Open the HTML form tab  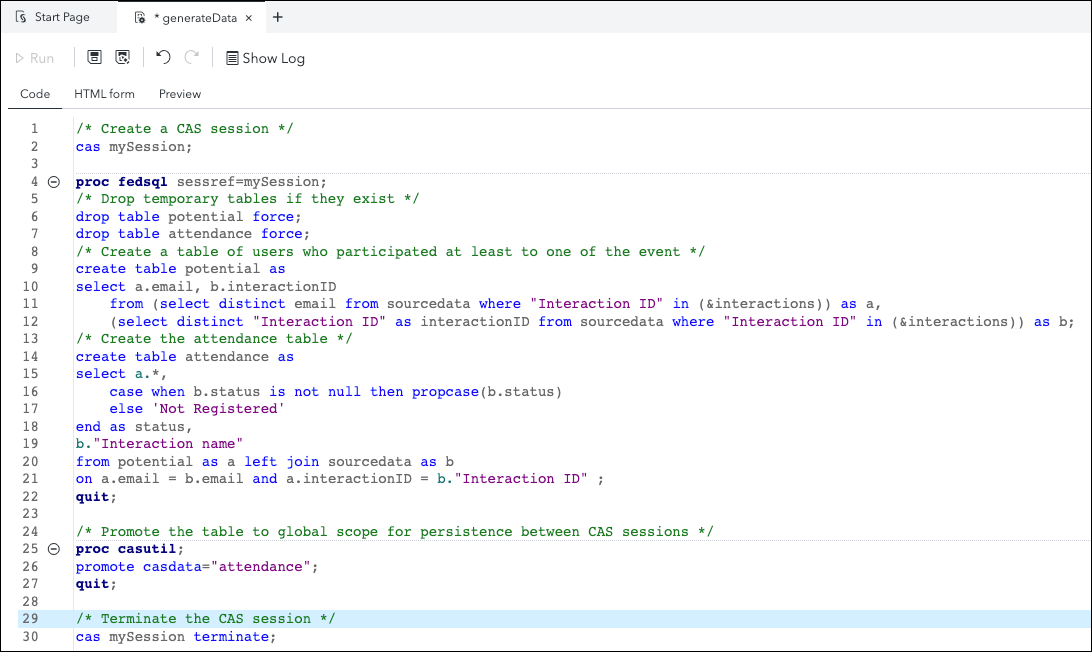point(104,94)
